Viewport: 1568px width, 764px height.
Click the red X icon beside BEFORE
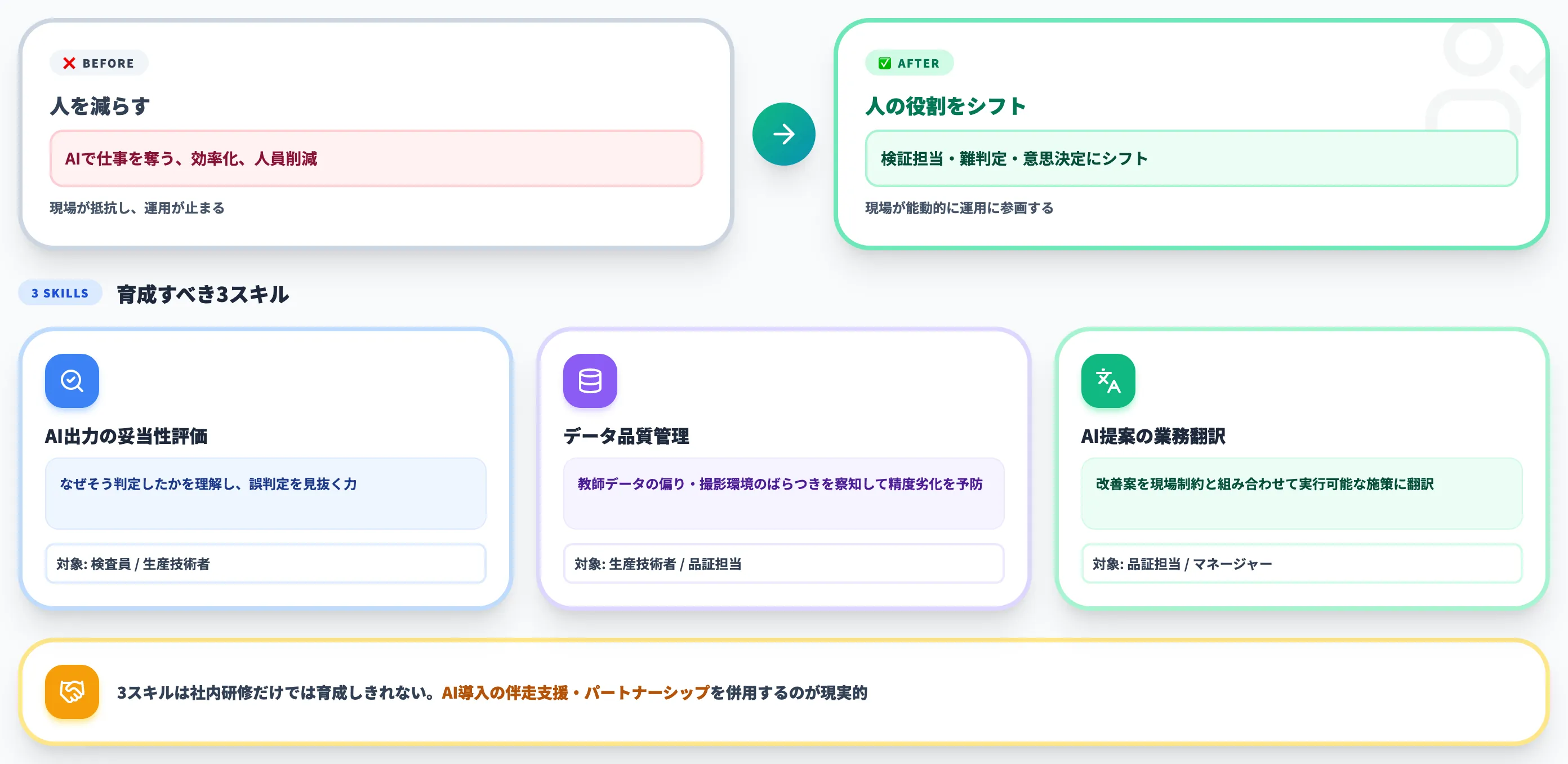69,63
